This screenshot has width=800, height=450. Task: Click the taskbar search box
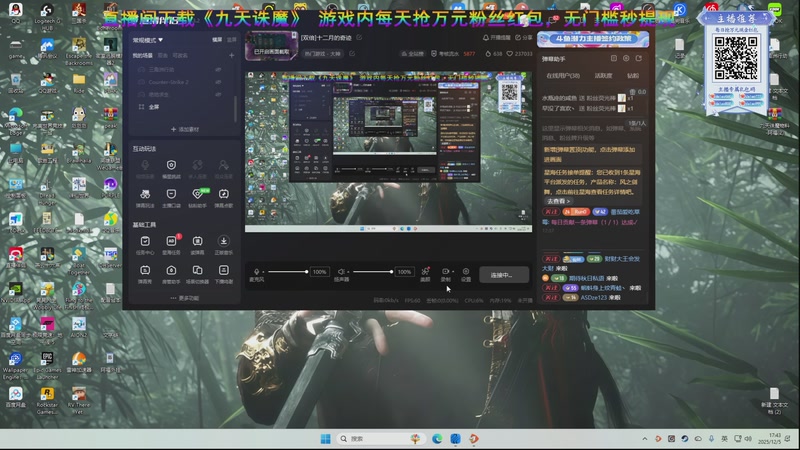[380, 439]
